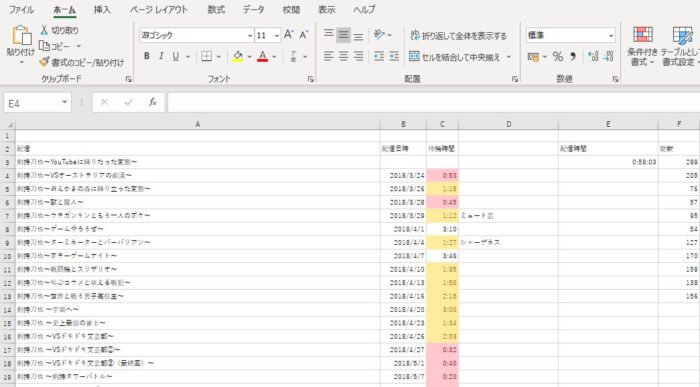Open font group dialog launcher
Screen dimensions: 700x387
click(x=310, y=79)
